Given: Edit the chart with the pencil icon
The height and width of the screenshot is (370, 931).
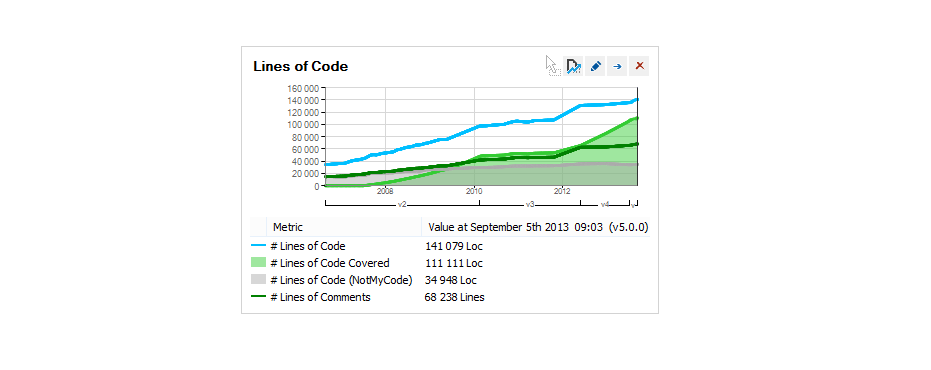Looking at the screenshot, I should pos(596,66).
